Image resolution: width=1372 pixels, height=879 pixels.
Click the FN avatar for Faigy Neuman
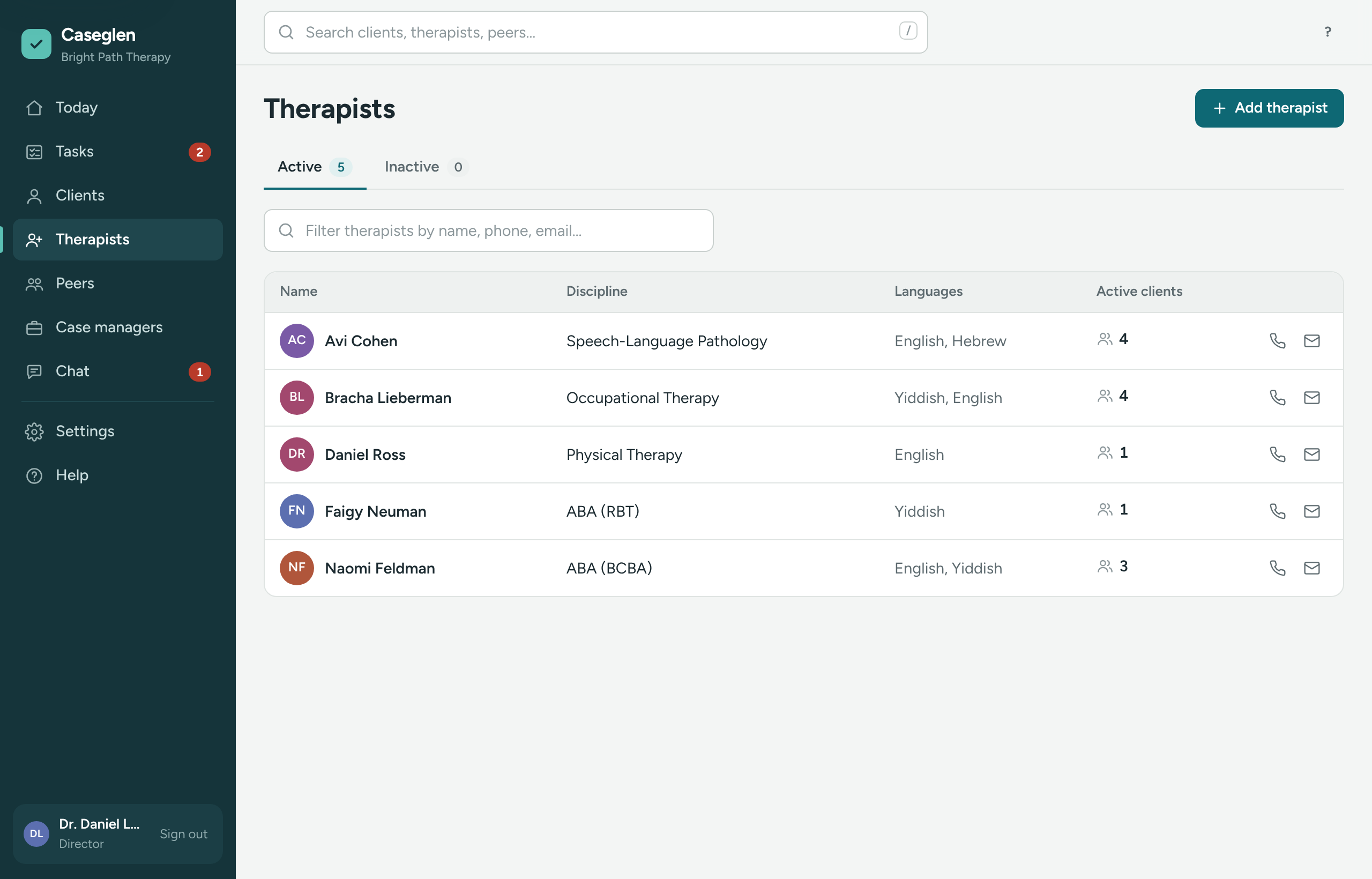[x=297, y=511]
